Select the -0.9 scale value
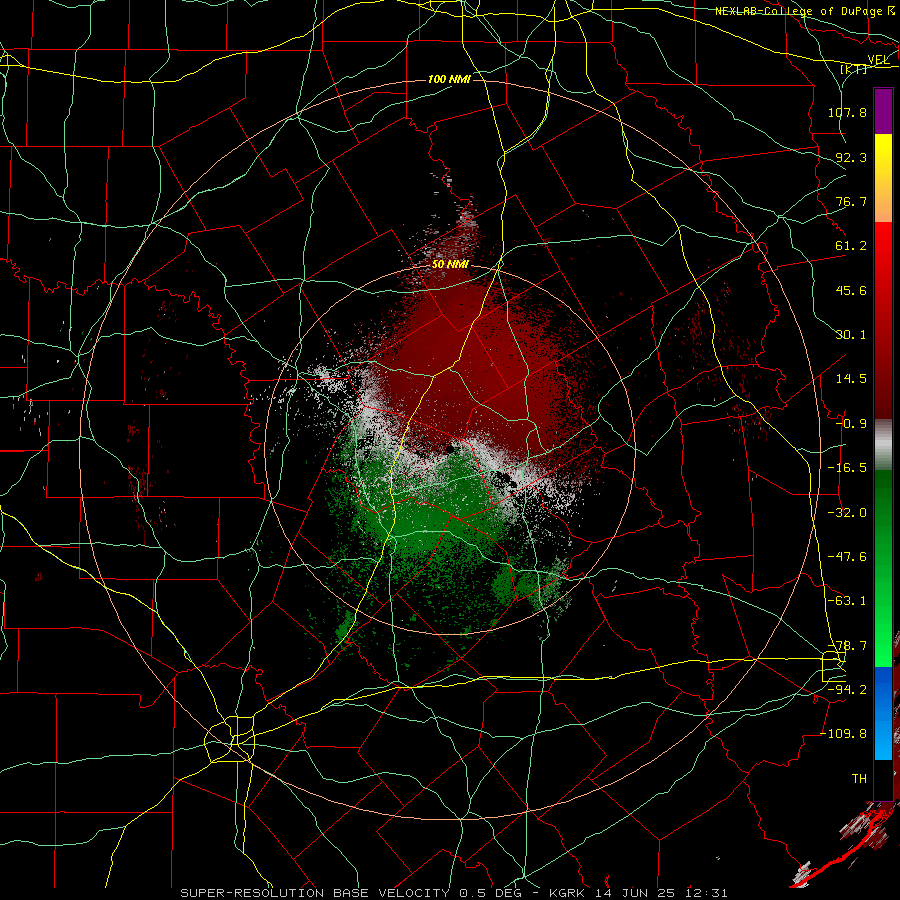The height and width of the screenshot is (900, 900). pyautogui.click(x=851, y=424)
